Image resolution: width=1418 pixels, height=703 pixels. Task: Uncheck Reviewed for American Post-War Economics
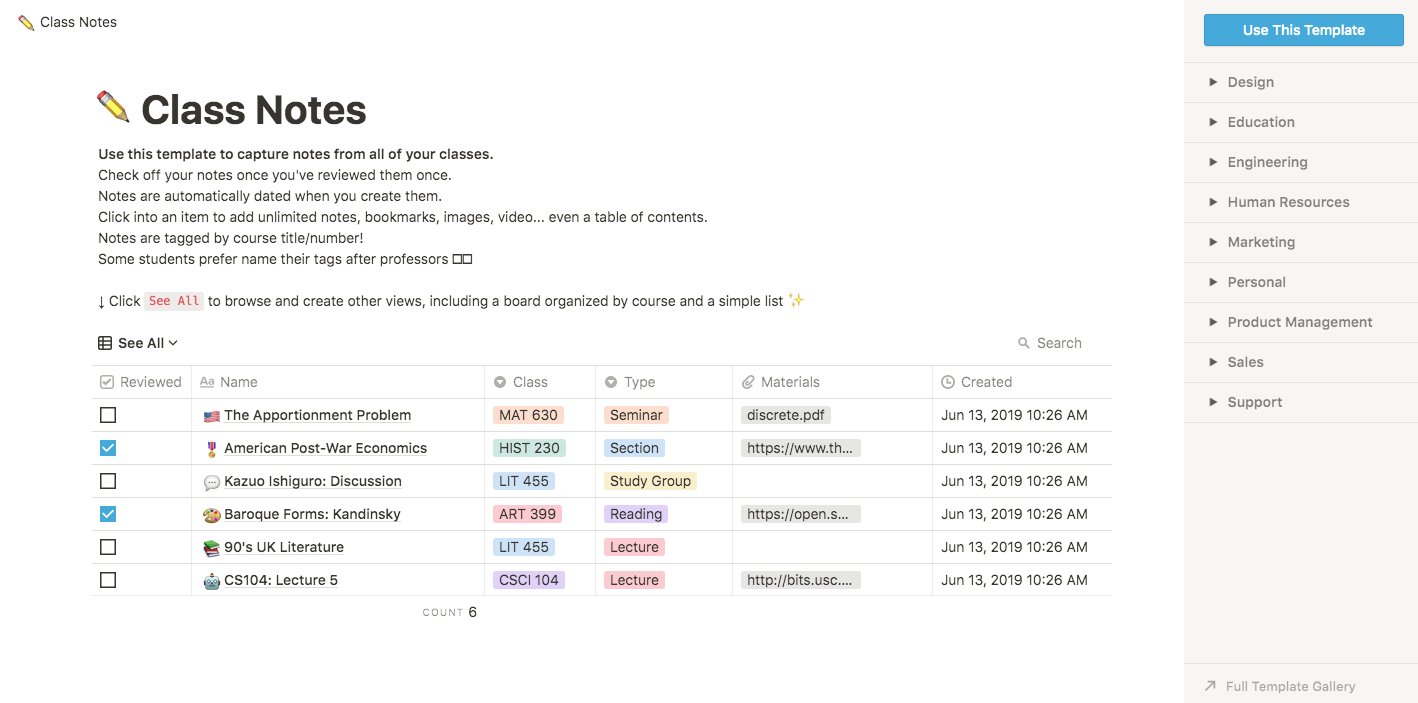coord(108,448)
